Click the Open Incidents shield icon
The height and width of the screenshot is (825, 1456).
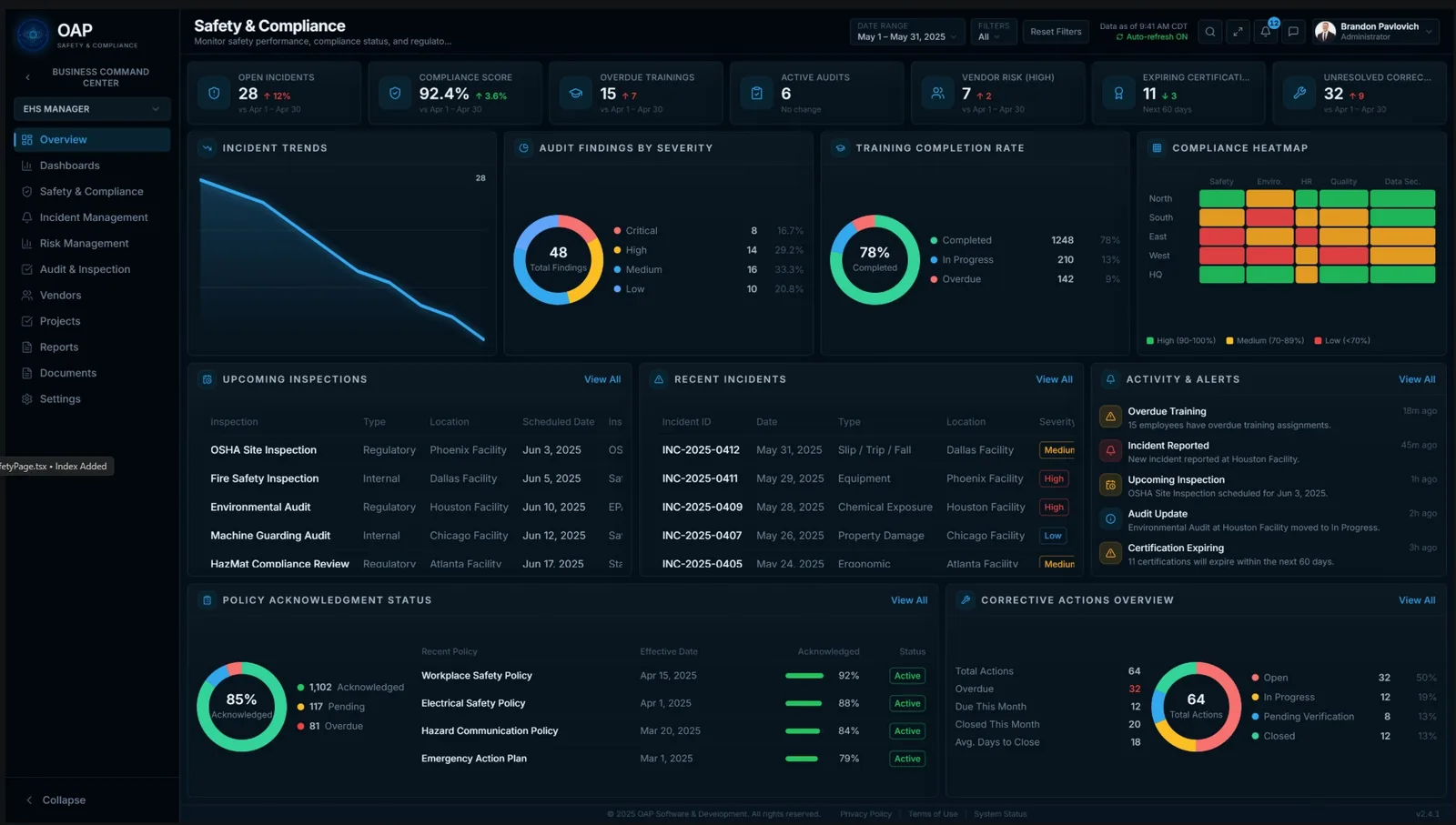tap(214, 93)
